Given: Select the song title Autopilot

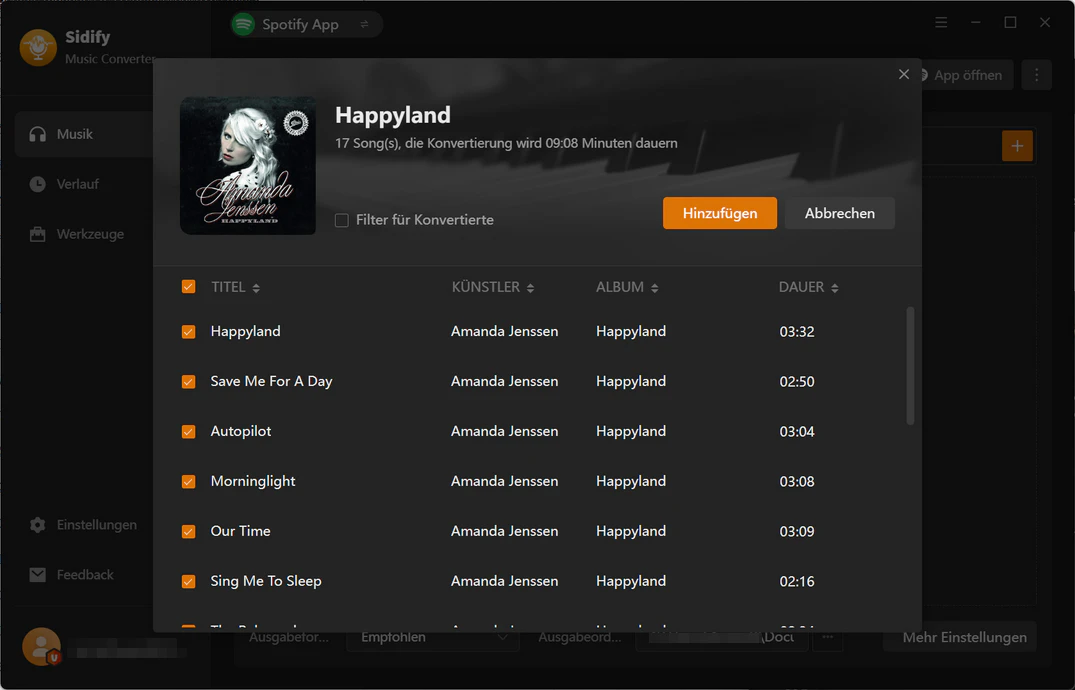Looking at the screenshot, I should 241,431.
